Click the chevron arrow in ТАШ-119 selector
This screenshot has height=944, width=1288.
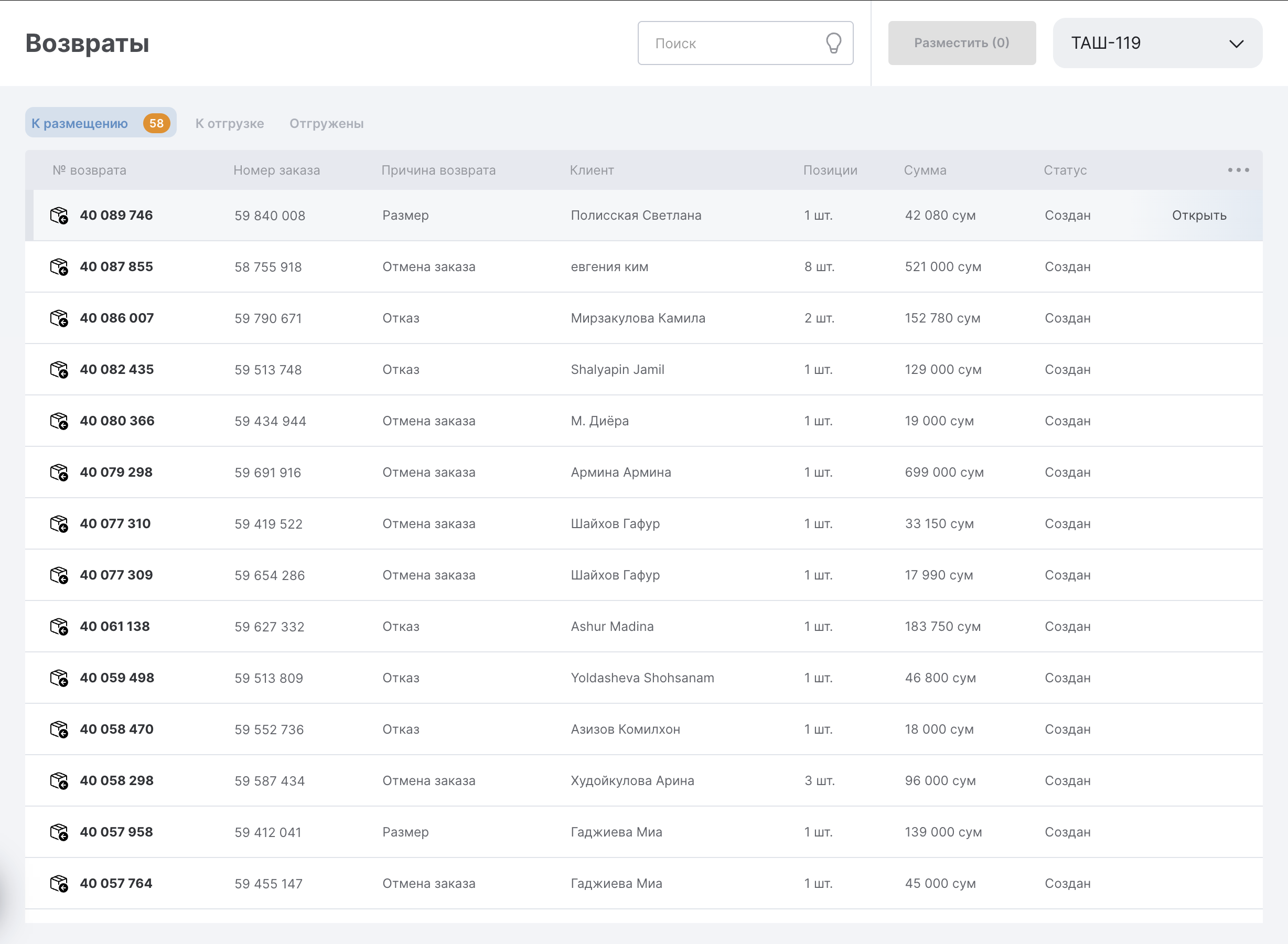tap(1236, 44)
